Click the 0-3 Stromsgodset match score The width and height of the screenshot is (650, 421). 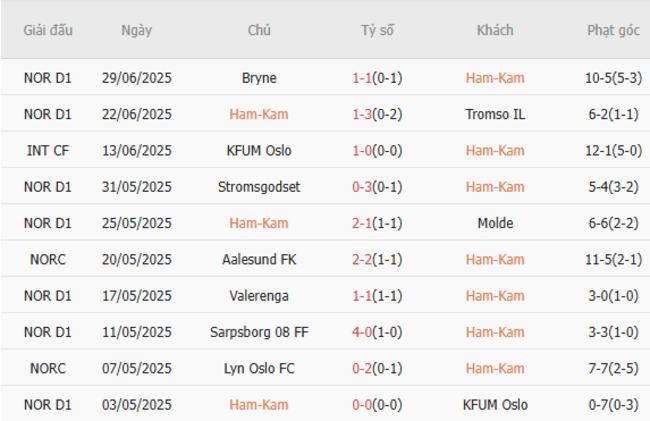(x=362, y=187)
